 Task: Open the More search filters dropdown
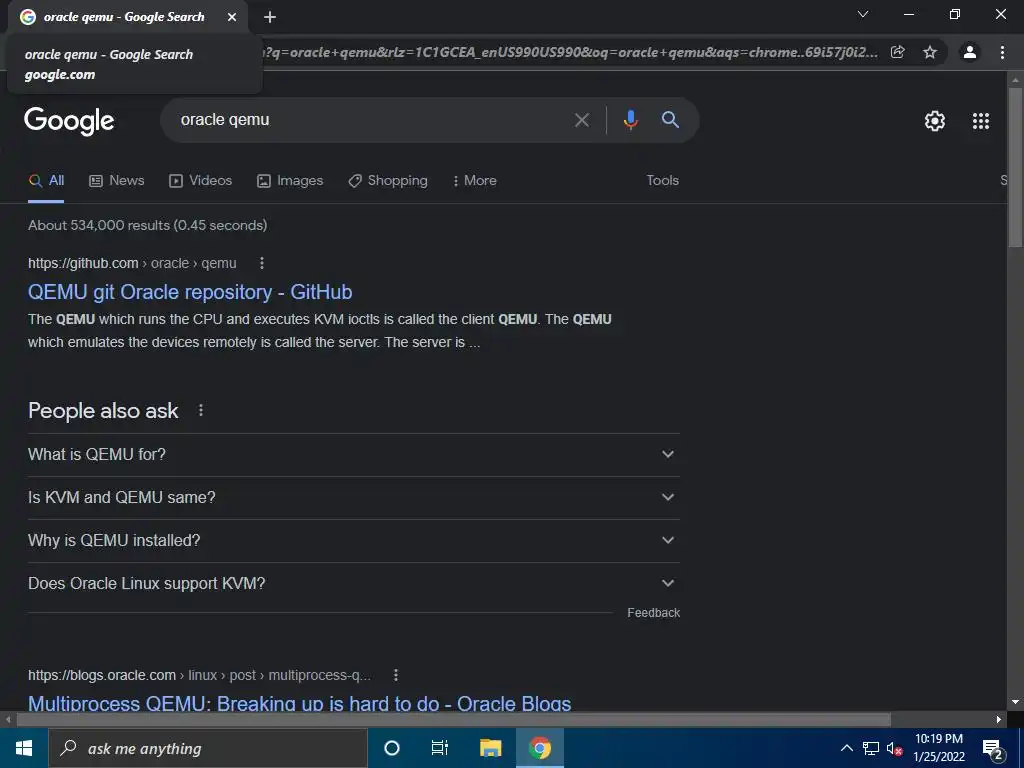point(474,181)
